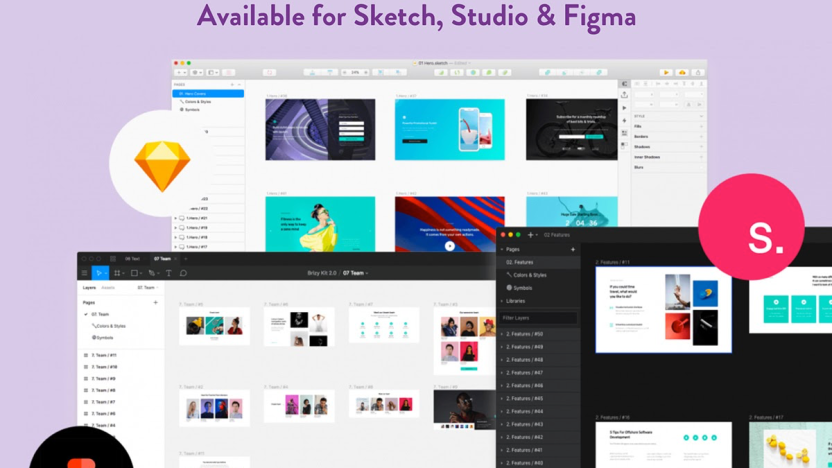The image size is (832, 468).
Task: Select the Frame tool in Figma toolbar
Action: (x=117, y=273)
